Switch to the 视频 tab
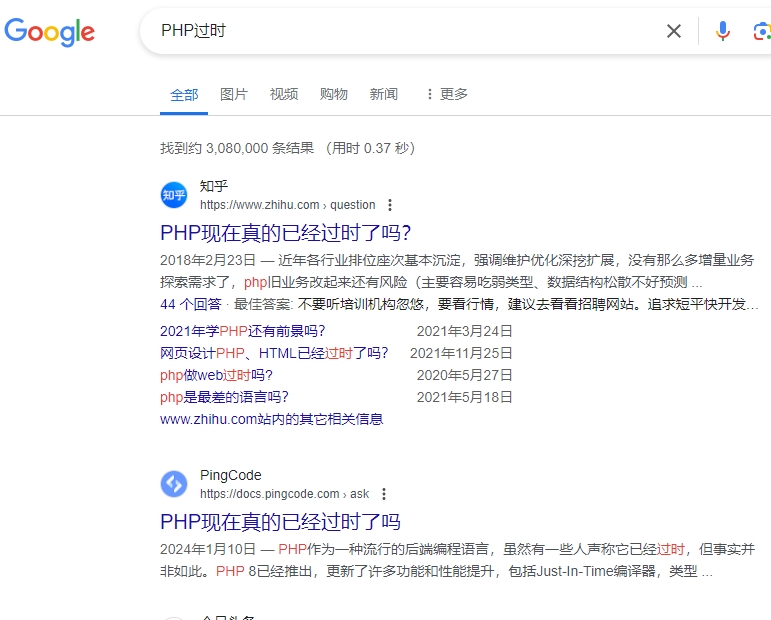Image resolution: width=771 pixels, height=620 pixels. pos(284,94)
